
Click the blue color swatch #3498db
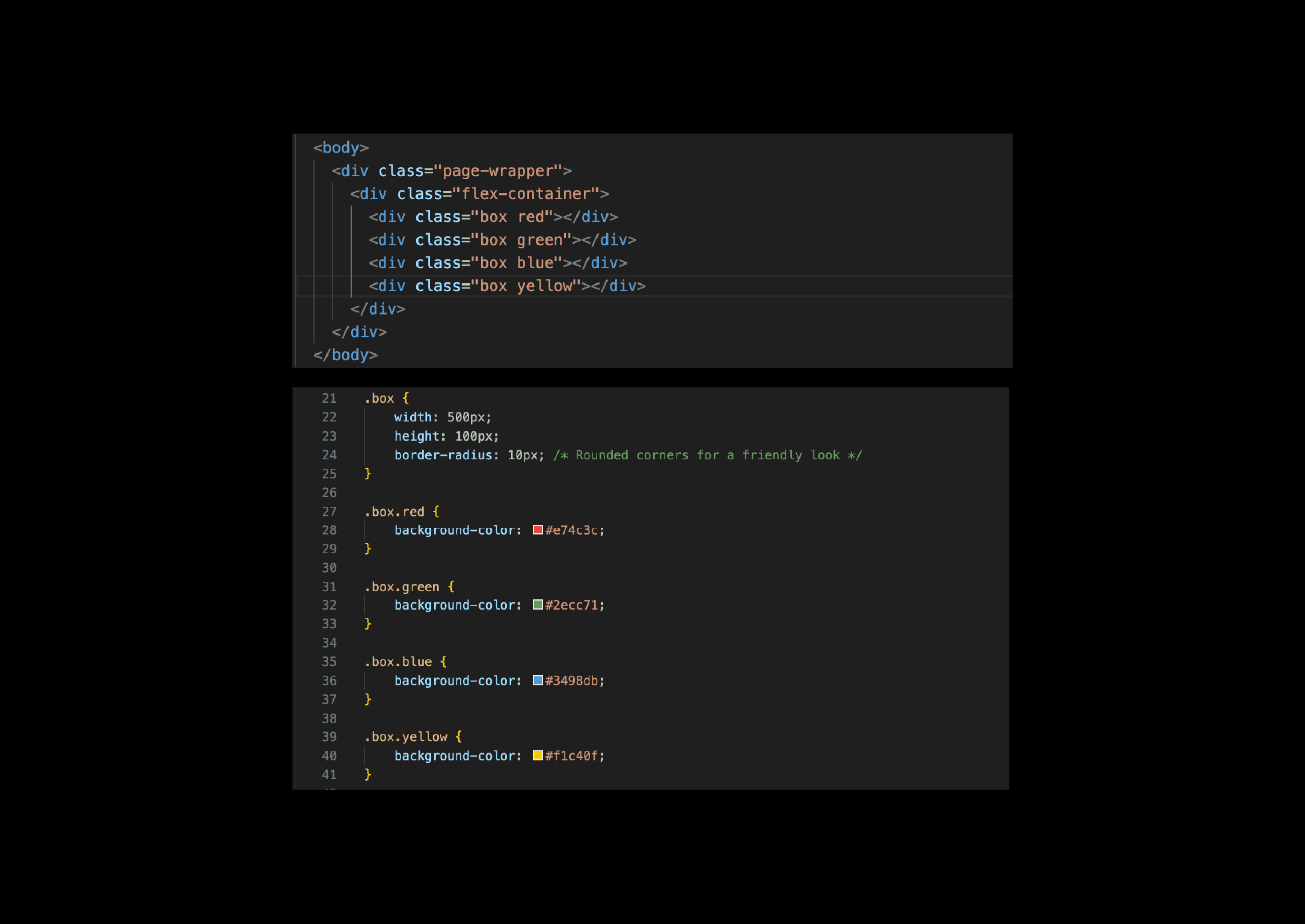(538, 680)
